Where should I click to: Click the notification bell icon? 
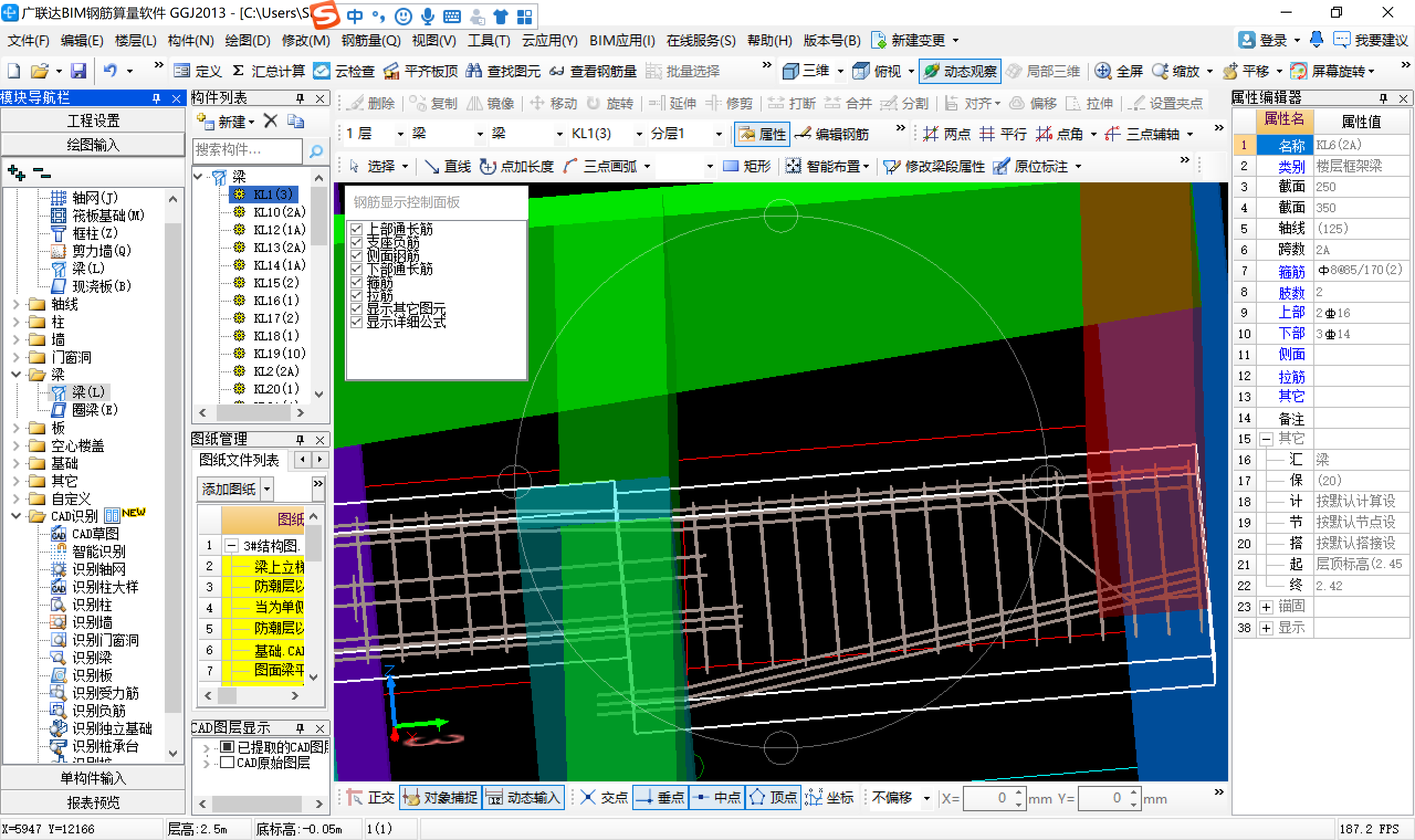point(1317,39)
